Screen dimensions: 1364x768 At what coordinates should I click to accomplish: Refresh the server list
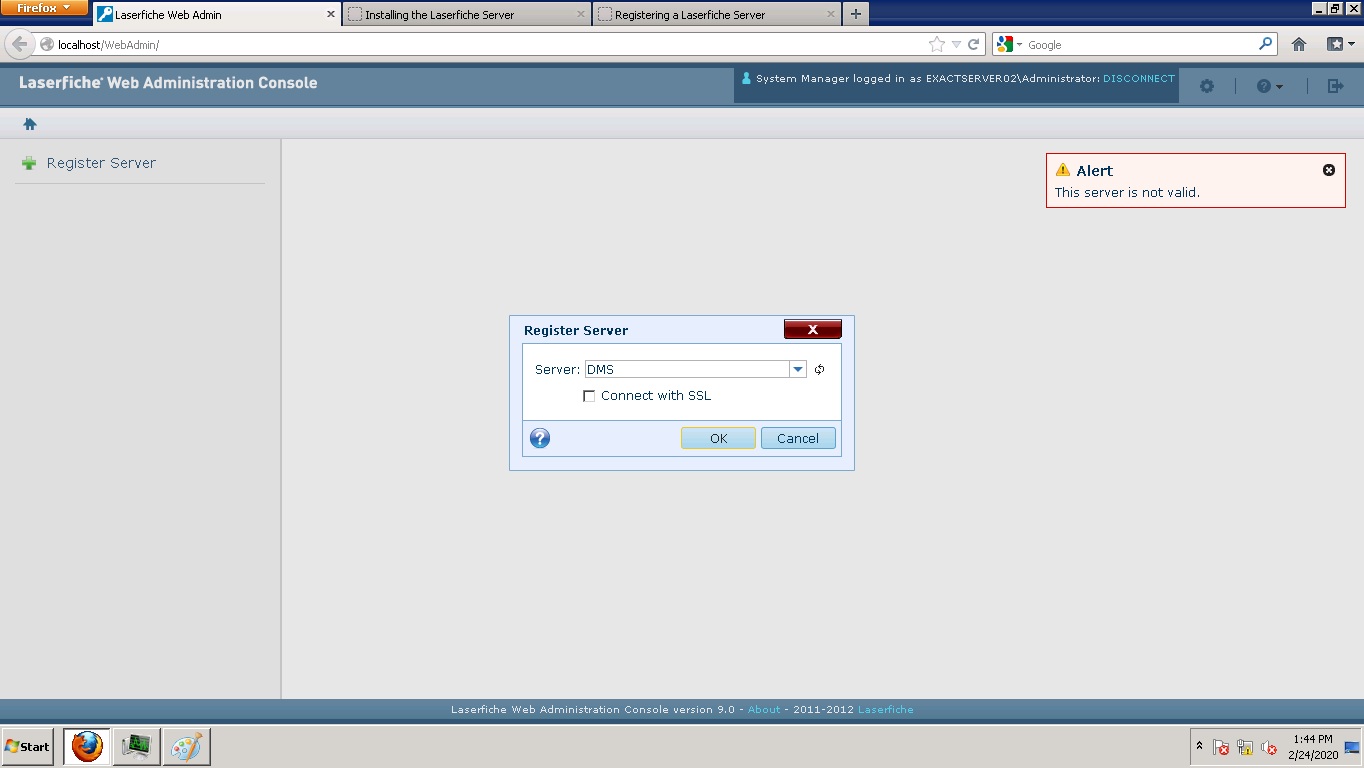[x=820, y=370]
